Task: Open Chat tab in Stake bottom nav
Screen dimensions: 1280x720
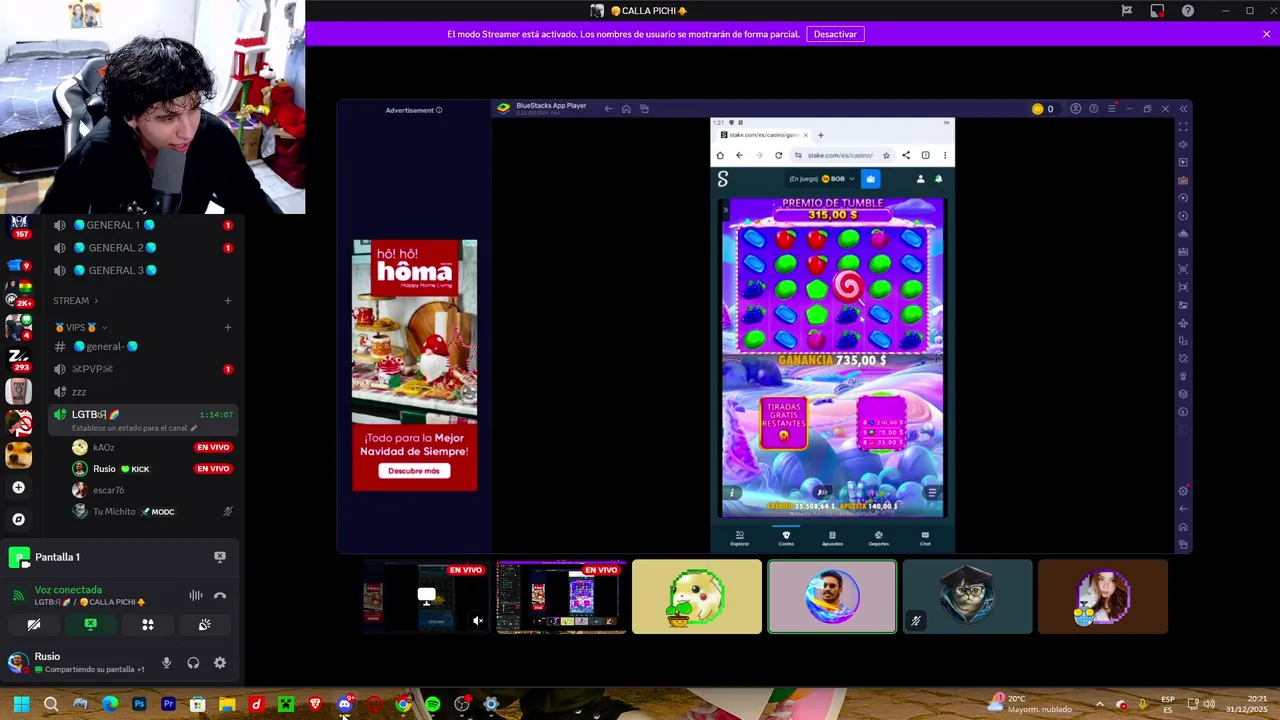Action: coord(925,538)
